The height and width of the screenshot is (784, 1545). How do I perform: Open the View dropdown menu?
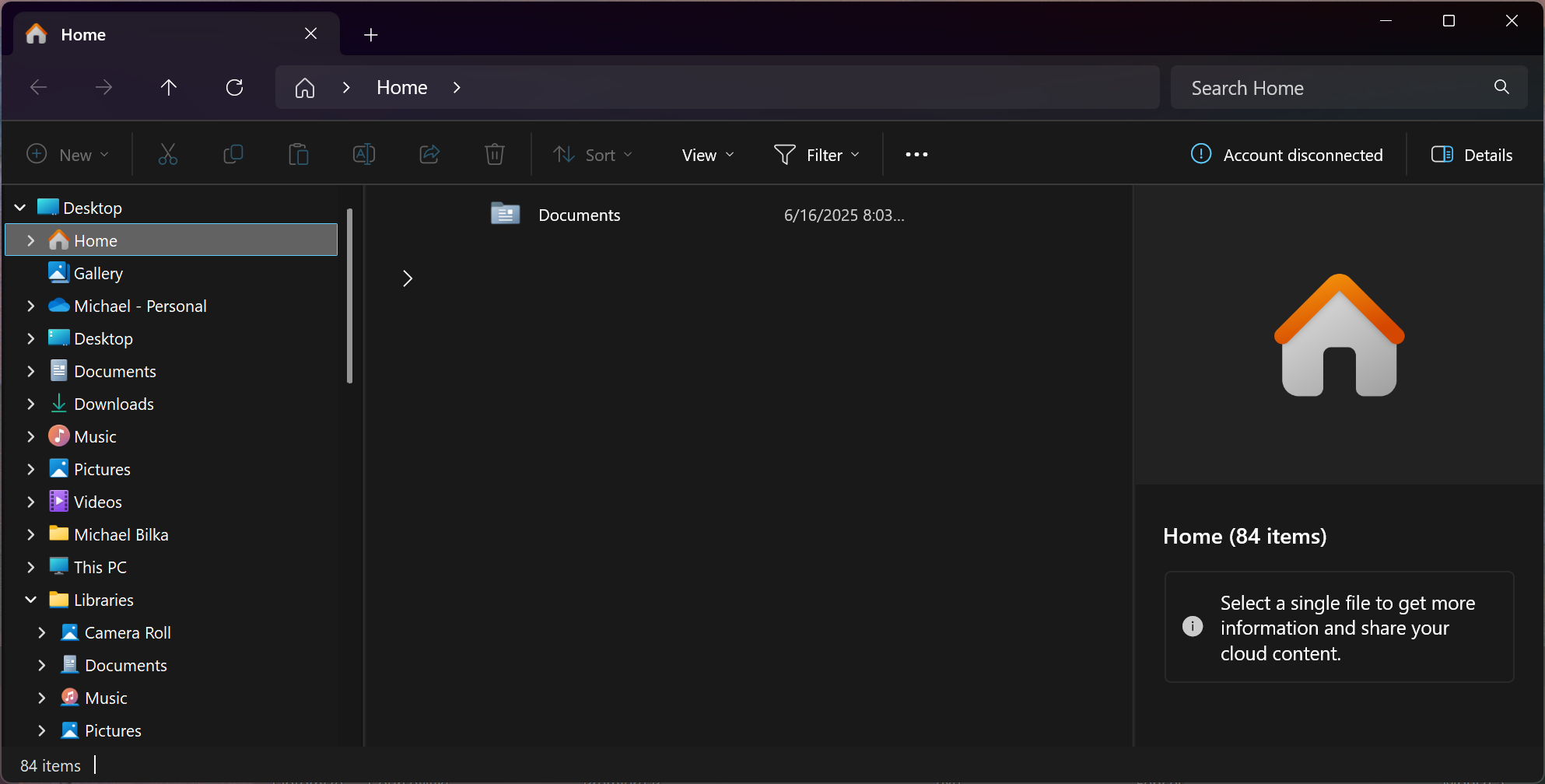pos(707,155)
